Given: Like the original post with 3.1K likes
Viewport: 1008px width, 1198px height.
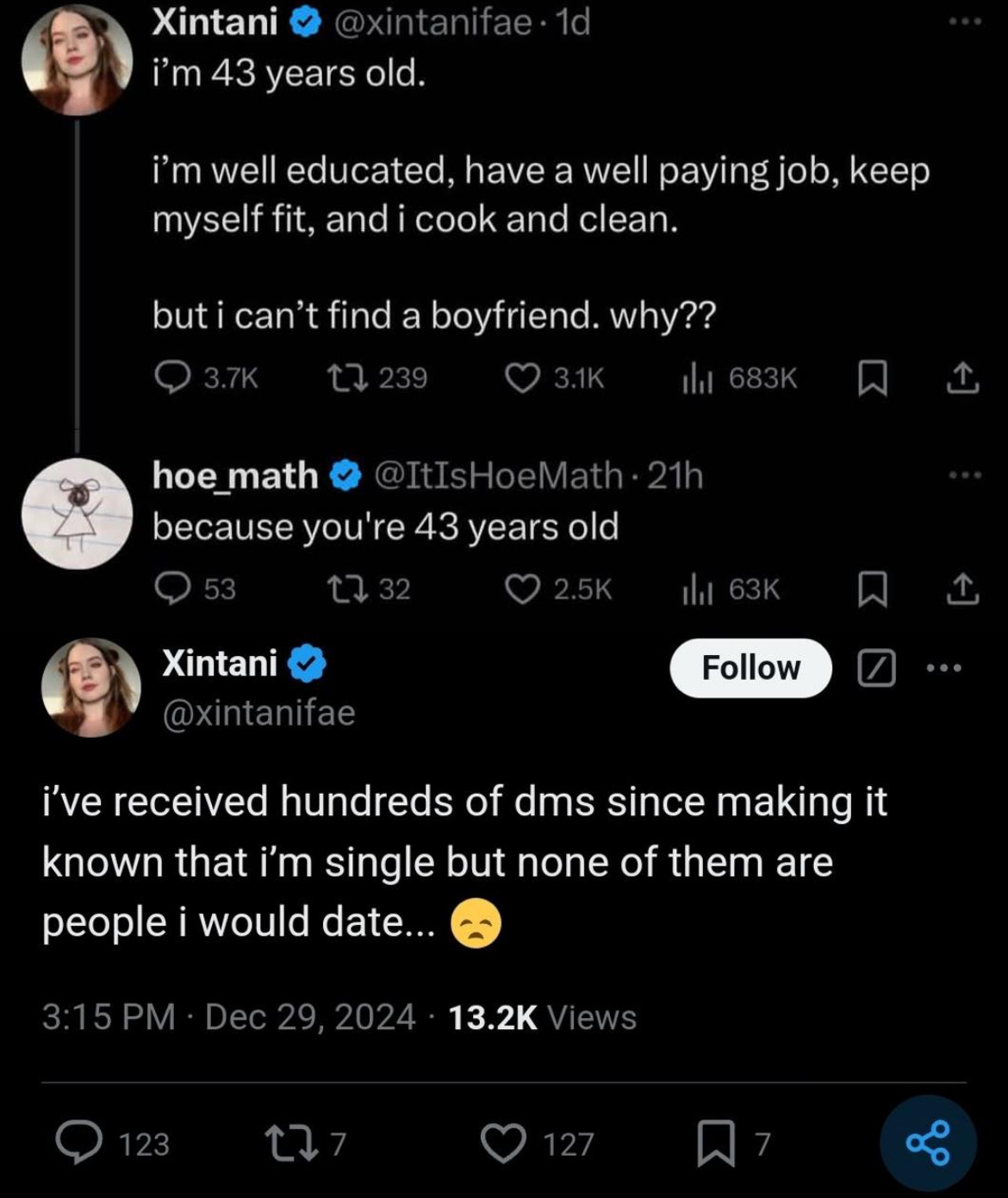Looking at the screenshot, I should click(x=522, y=377).
